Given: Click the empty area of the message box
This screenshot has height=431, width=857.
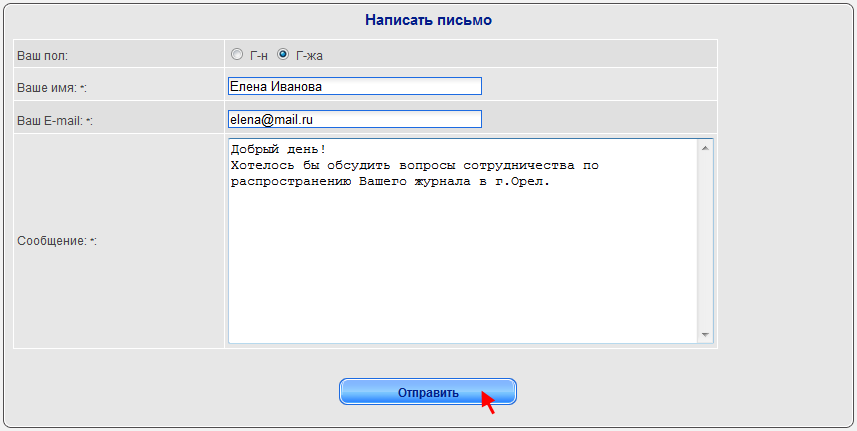Looking at the screenshot, I should point(462,262).
